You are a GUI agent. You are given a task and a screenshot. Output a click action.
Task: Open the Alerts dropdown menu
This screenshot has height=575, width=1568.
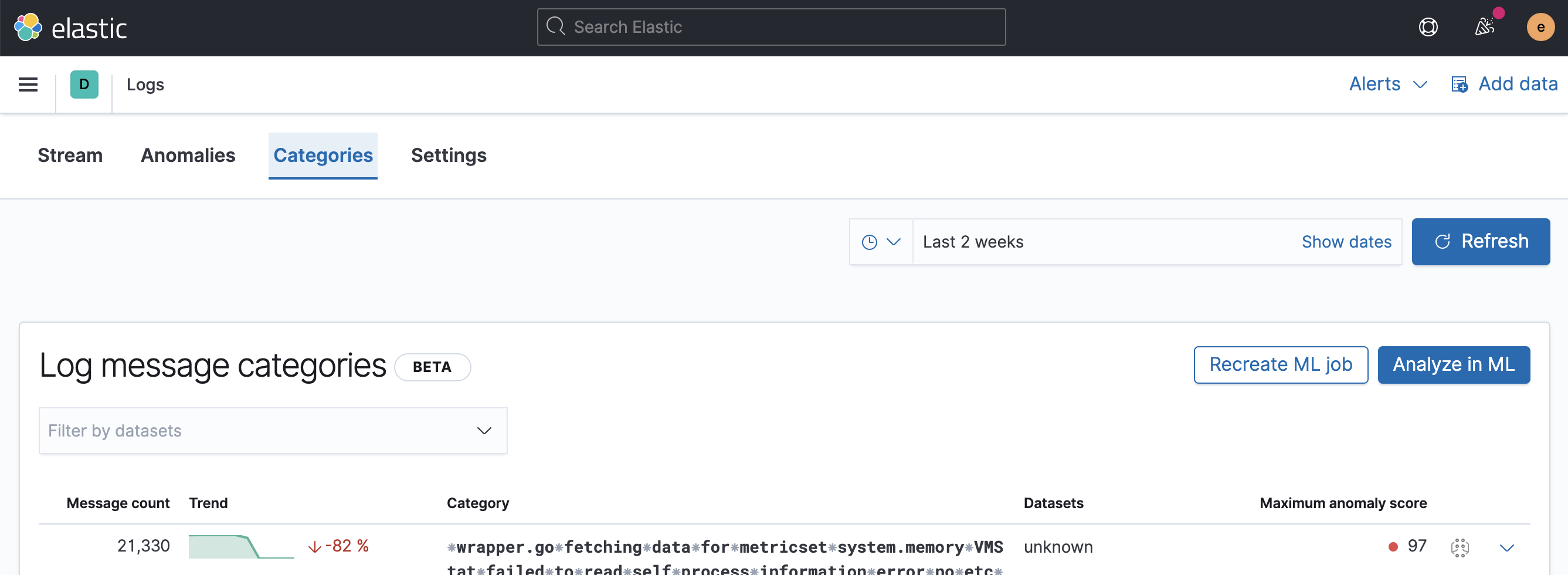(x=1388, y=84)
